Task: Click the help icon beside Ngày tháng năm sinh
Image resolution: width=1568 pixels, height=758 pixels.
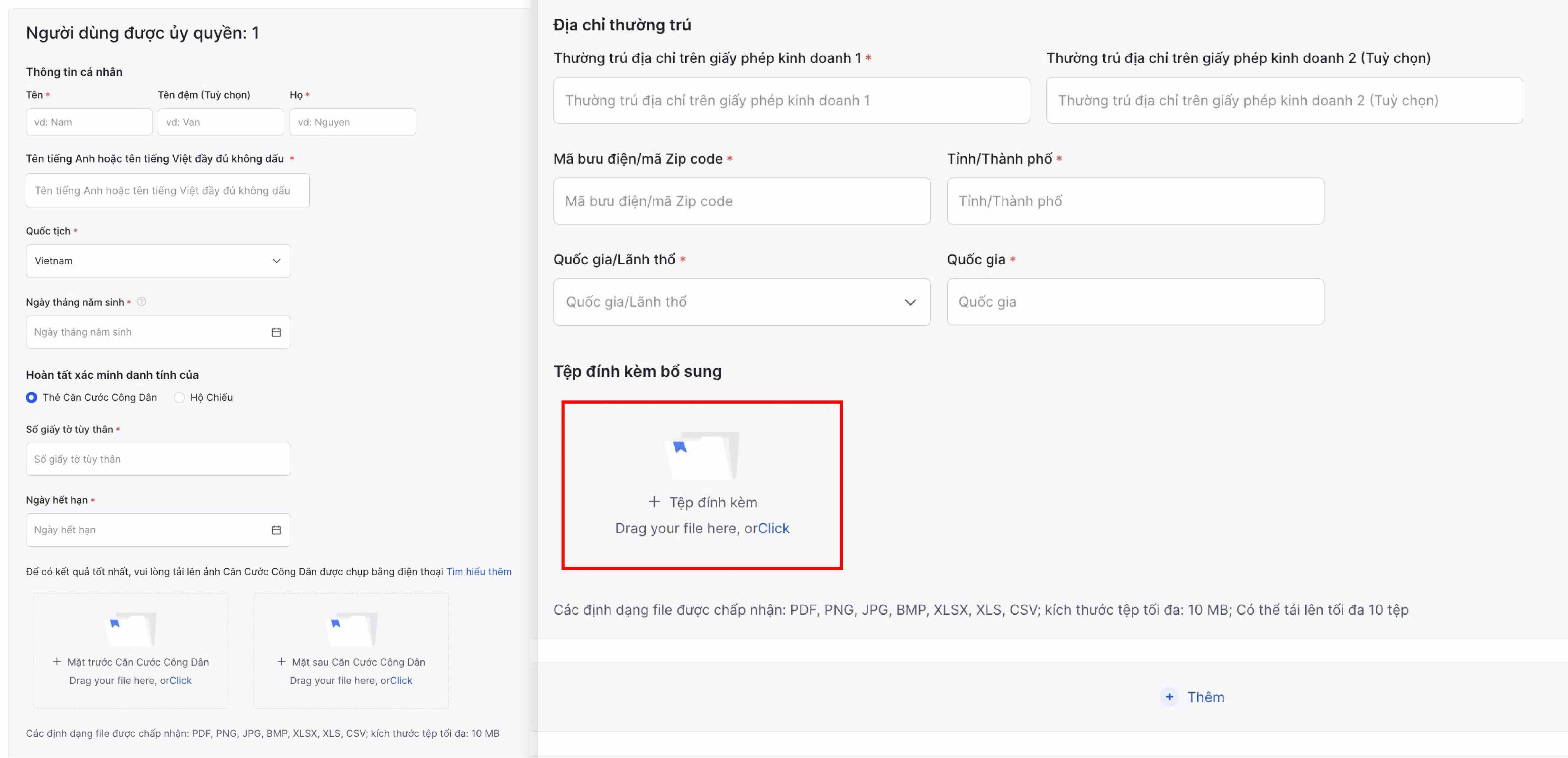Action: (x=141, y=302)
